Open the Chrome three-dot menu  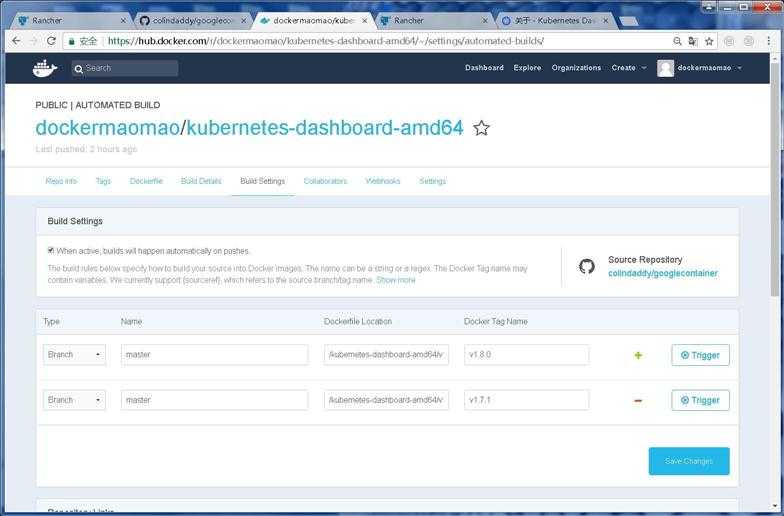click(x=768, y=41)
